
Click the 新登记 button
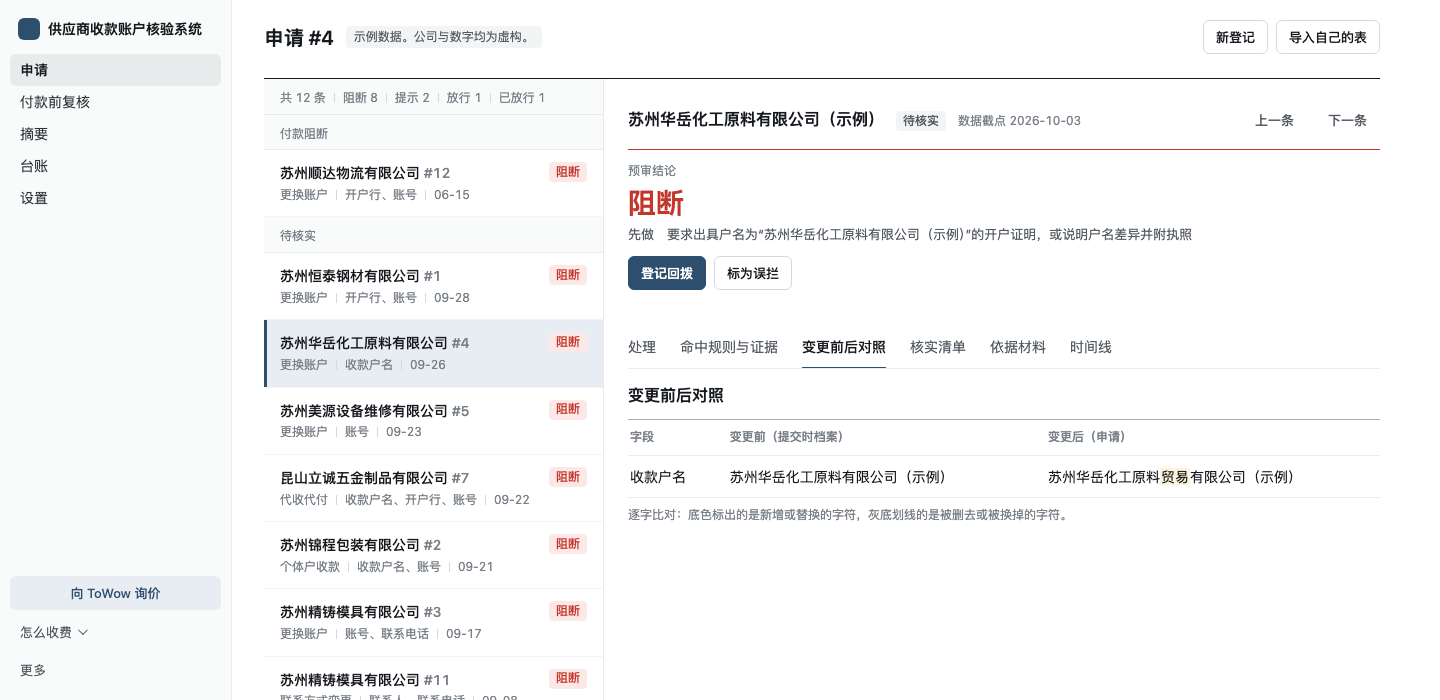click(1235, 37)
